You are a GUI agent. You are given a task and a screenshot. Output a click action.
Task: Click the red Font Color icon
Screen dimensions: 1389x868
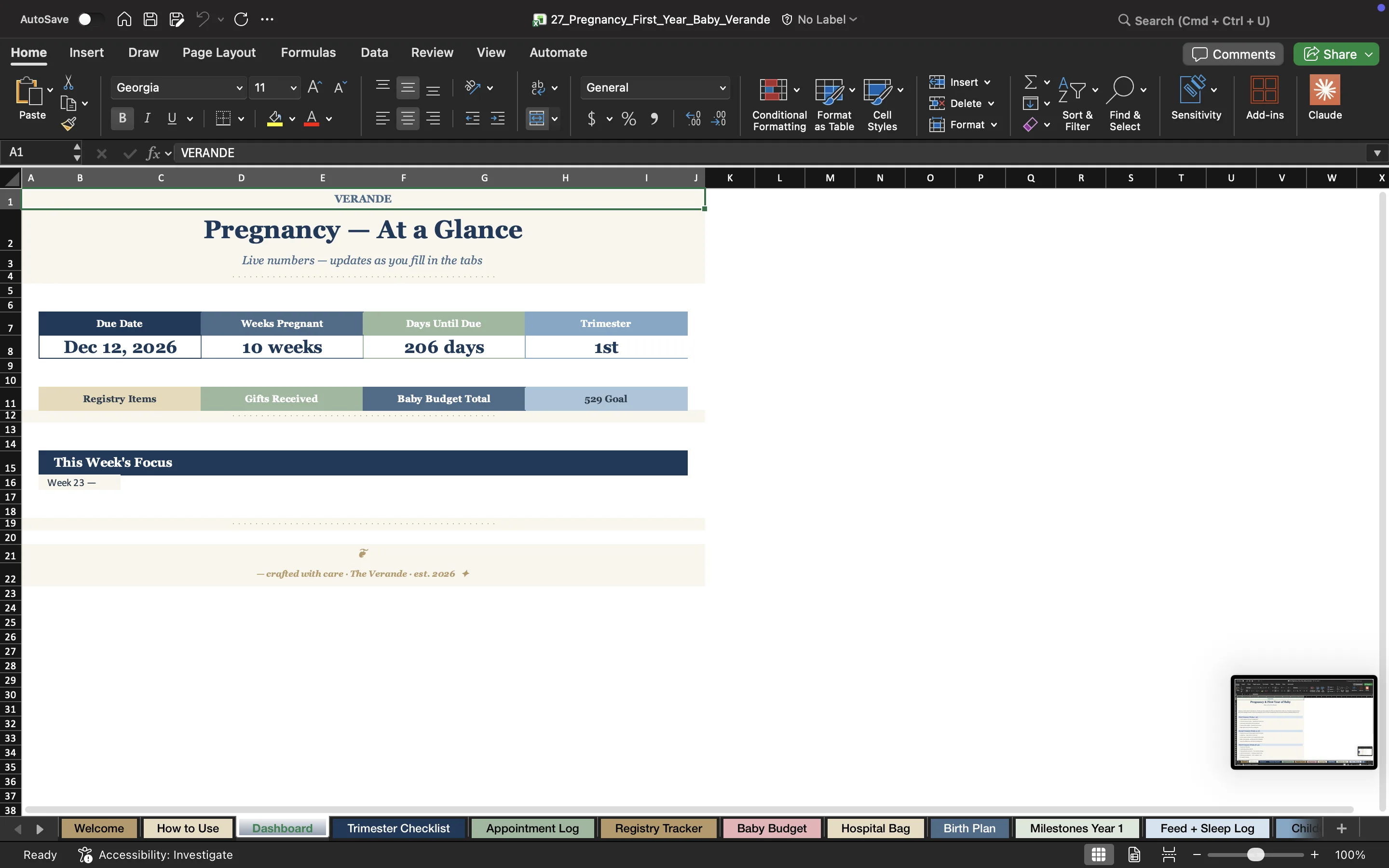pos(312,118)
